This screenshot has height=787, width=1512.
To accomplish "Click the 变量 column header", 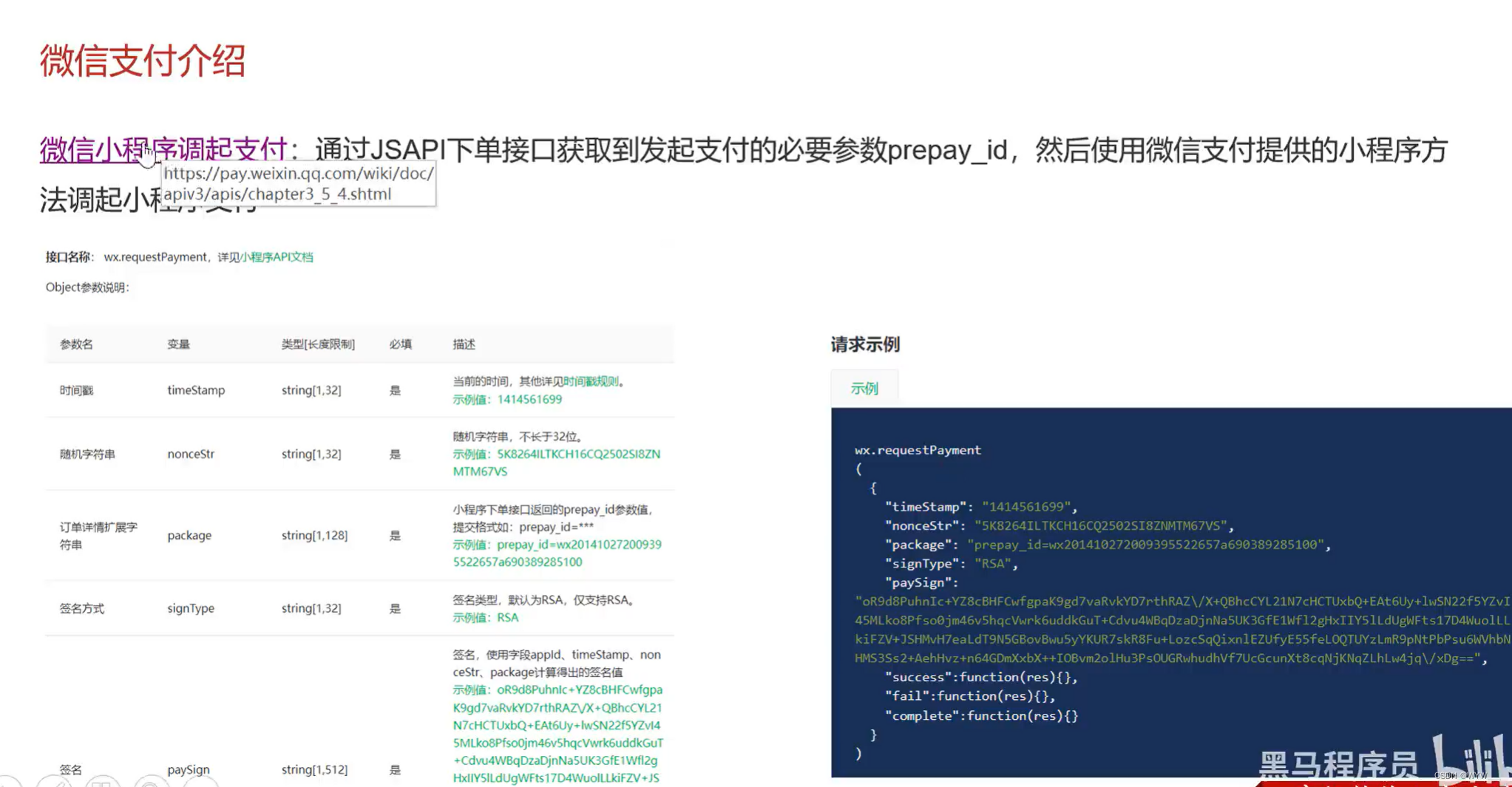I will (178, 344).
